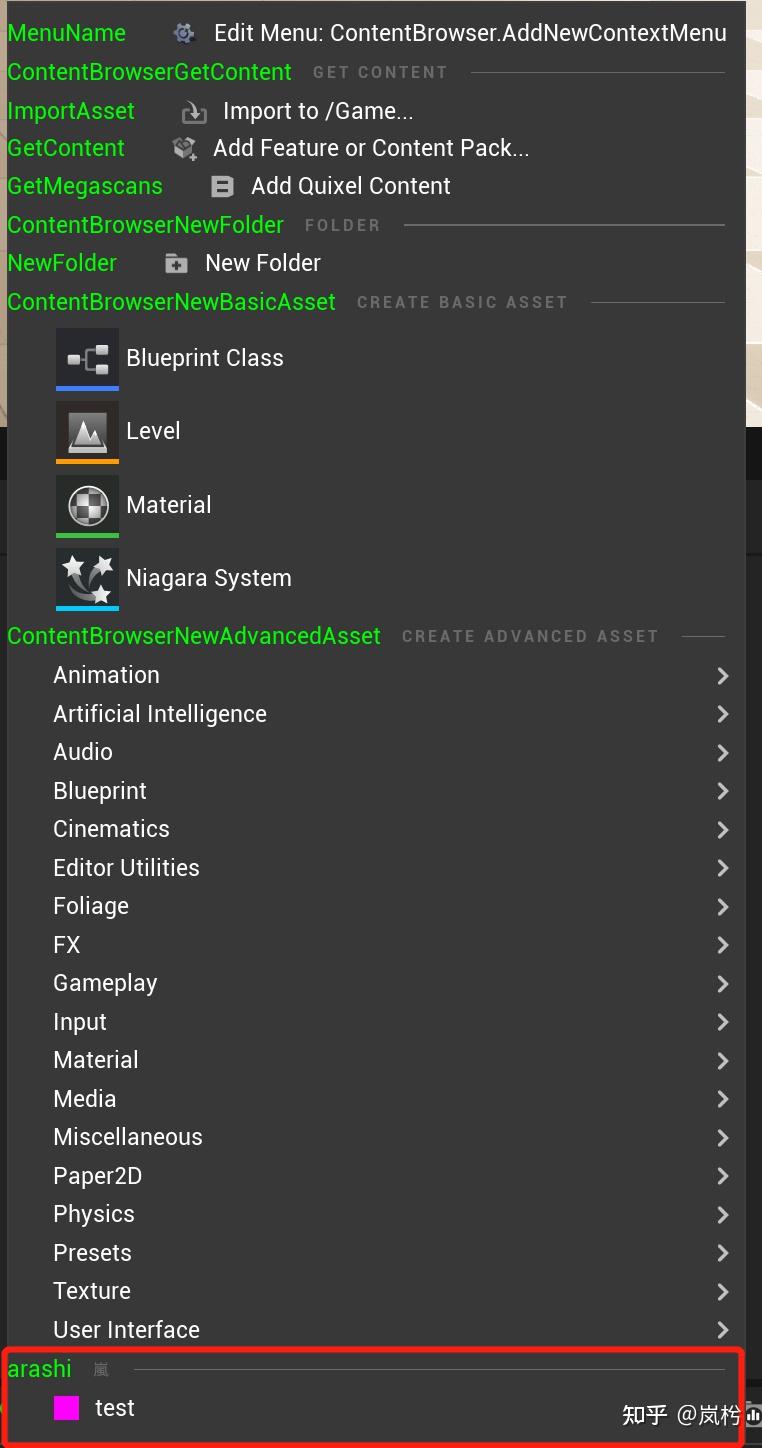
Task: Open the Physics submenu
Action: click(x=94, y=1214)
